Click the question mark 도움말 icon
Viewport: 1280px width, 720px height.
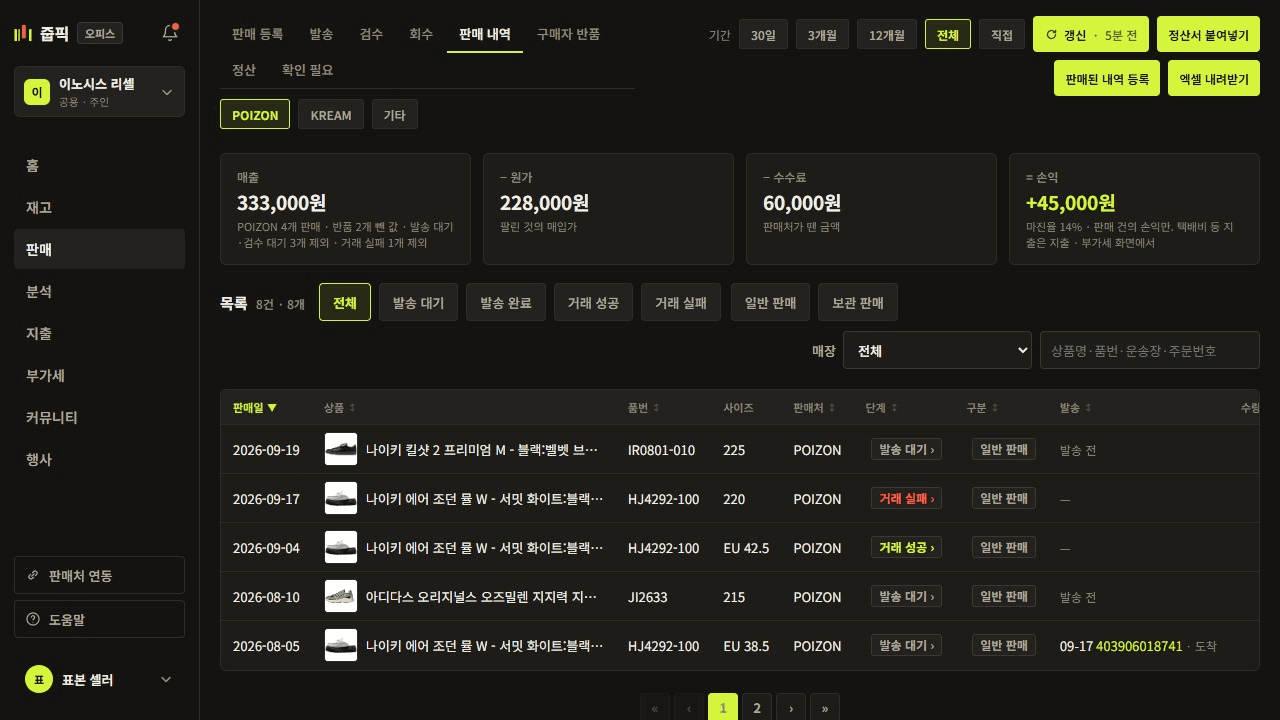34,619
